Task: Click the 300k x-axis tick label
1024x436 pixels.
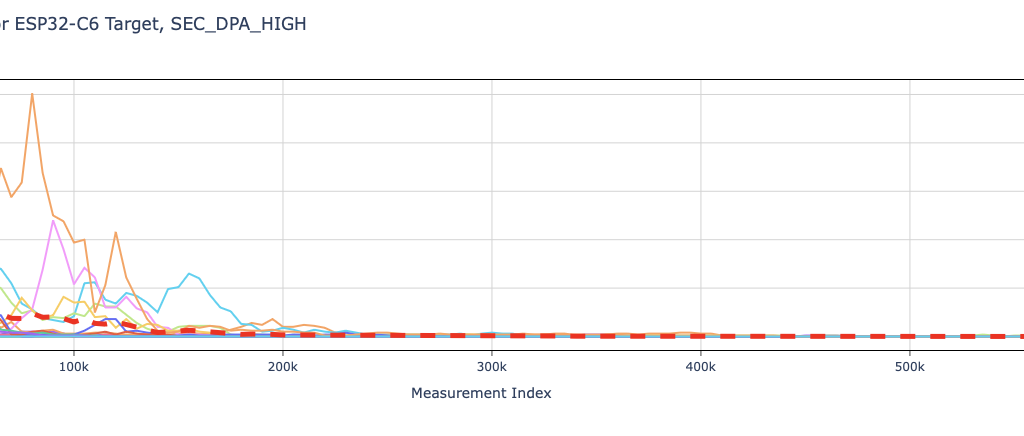Action: (492, 367)
